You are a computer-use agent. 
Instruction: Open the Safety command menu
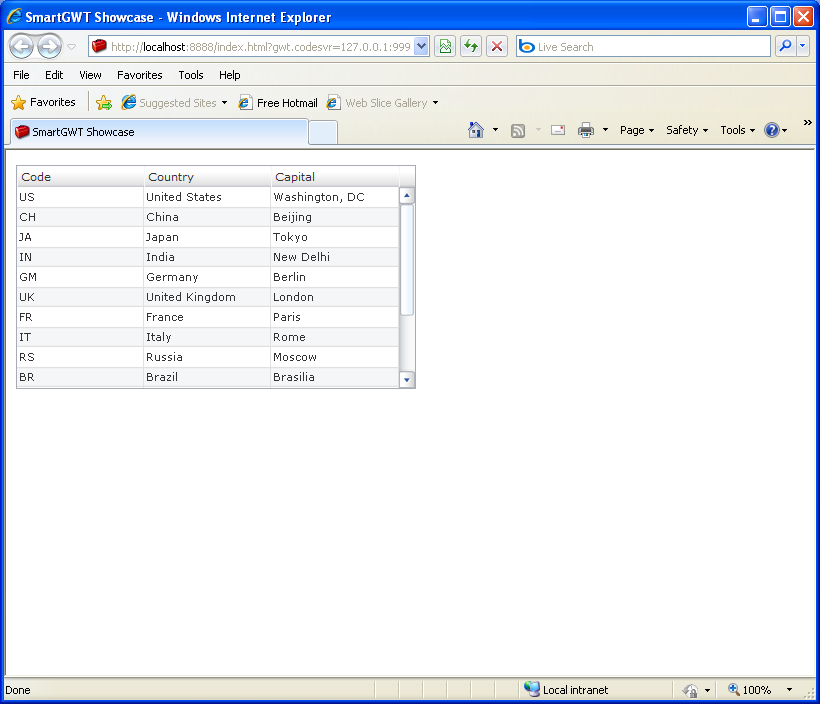(687, 130)
